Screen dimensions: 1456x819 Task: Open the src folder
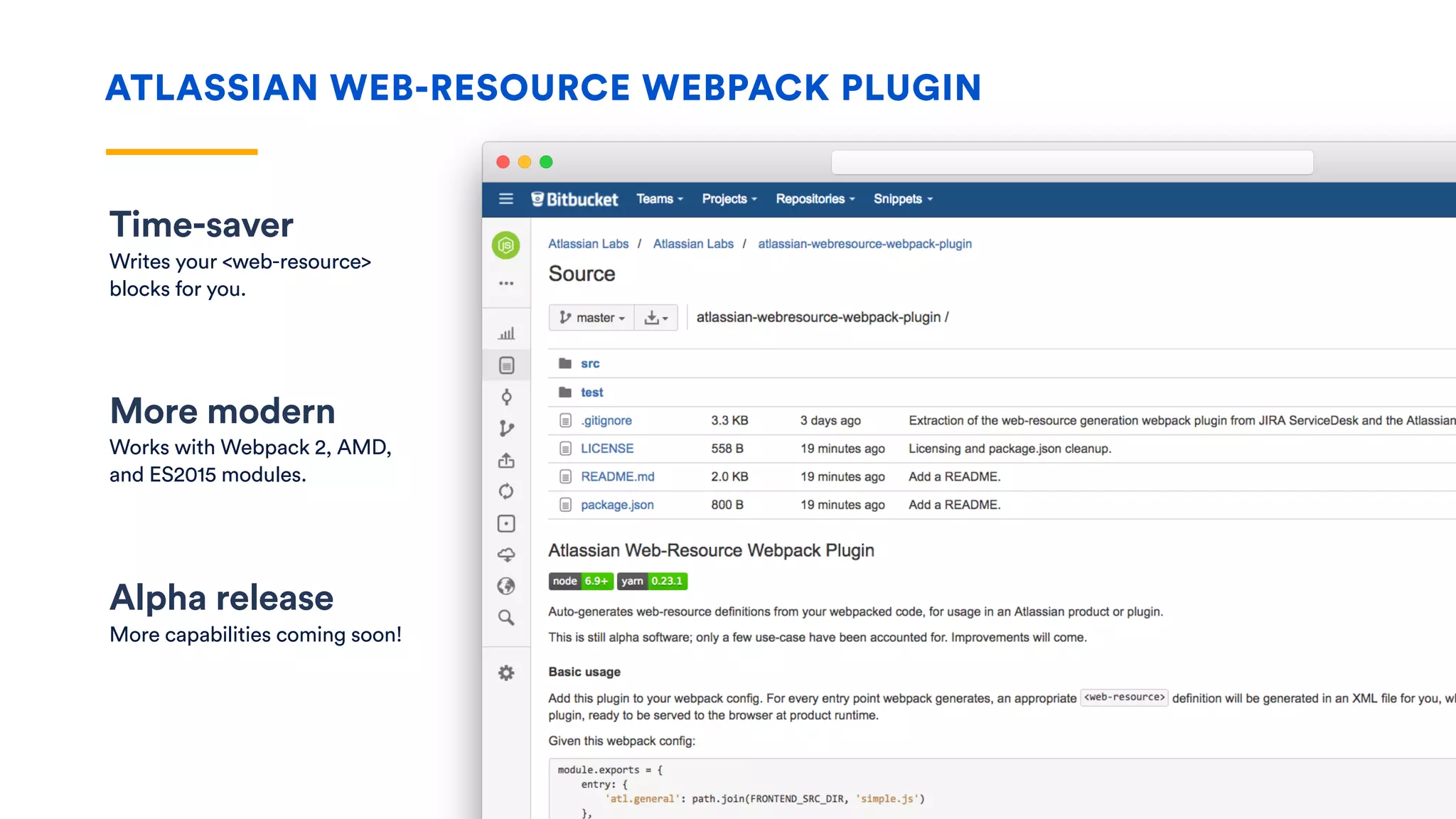pyautogui.click(x=590, y=363)
